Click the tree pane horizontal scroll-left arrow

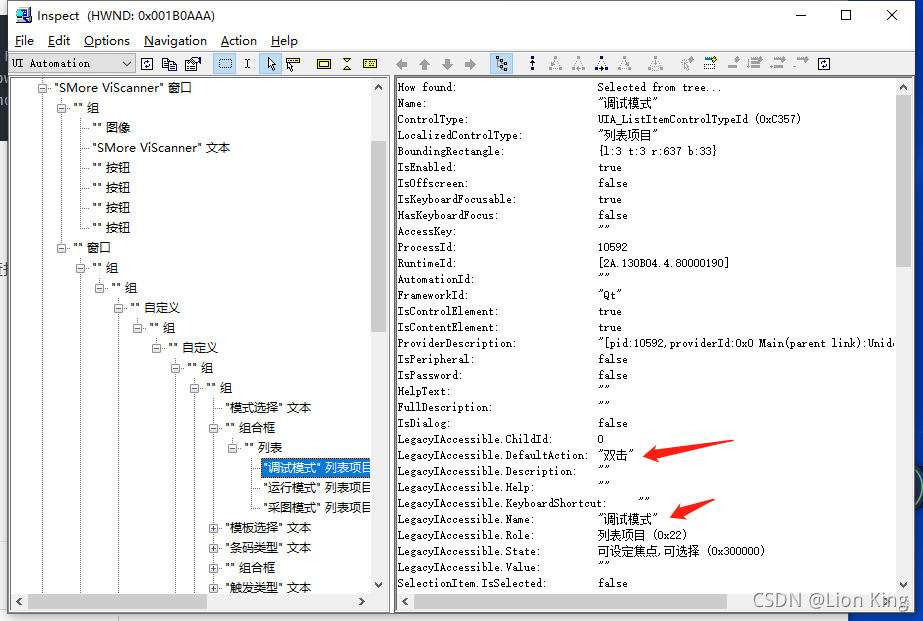[19, 602]
